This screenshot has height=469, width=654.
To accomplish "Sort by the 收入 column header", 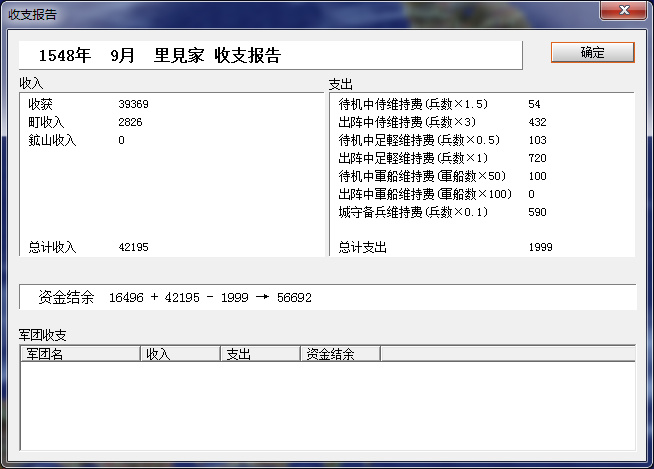I will tap(180, 354).
